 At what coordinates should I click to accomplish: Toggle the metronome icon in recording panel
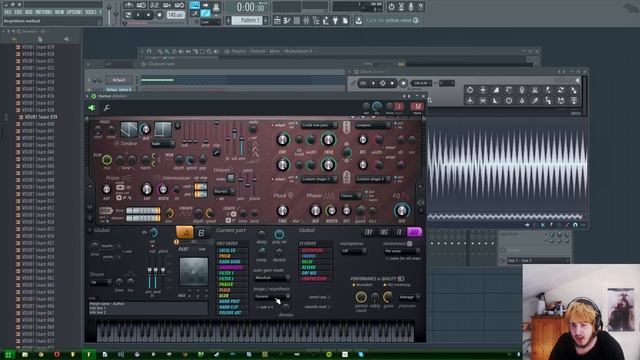129,5
